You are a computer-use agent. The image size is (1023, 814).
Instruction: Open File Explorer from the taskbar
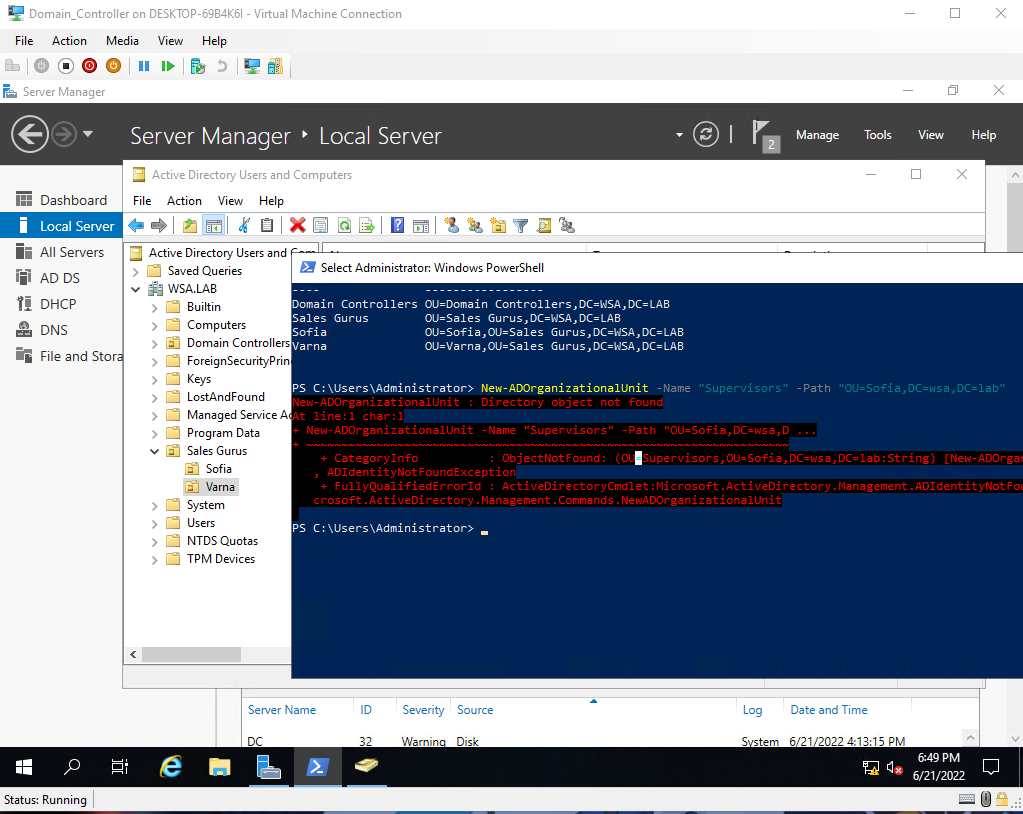click(x=220, y=766)
